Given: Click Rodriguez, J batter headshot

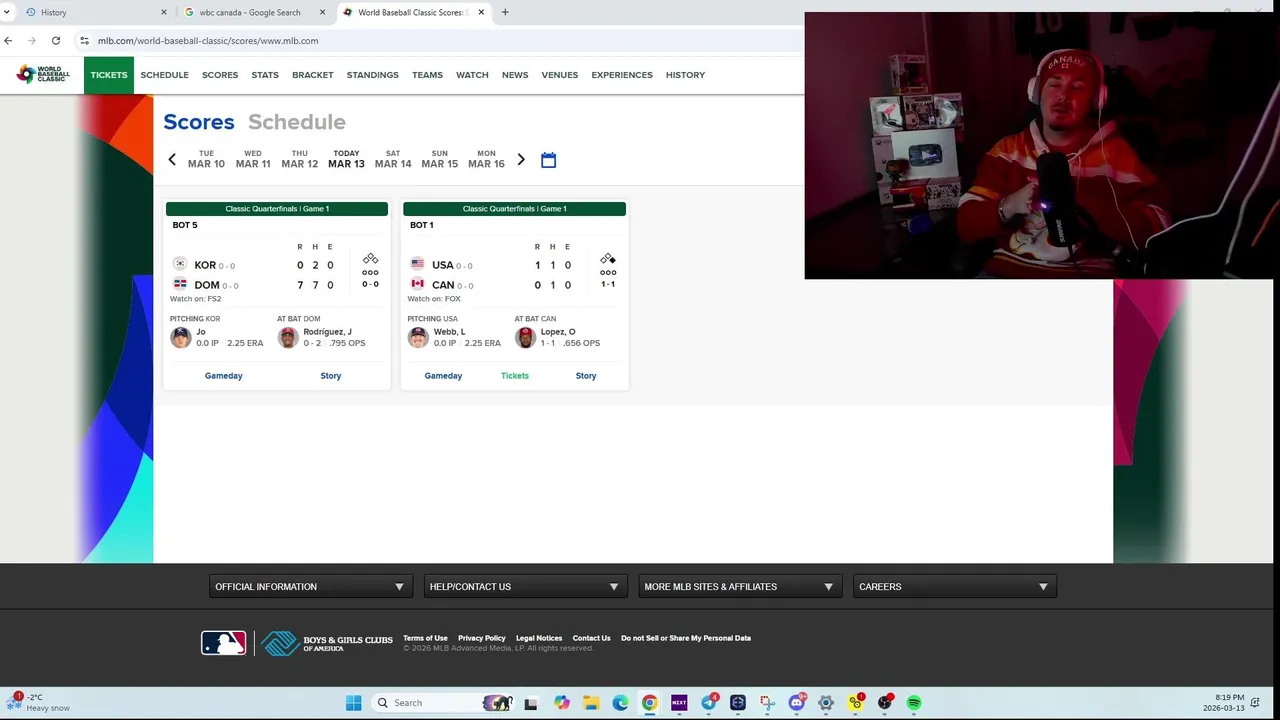Looking at the screenshot, I should coord(288,337).
